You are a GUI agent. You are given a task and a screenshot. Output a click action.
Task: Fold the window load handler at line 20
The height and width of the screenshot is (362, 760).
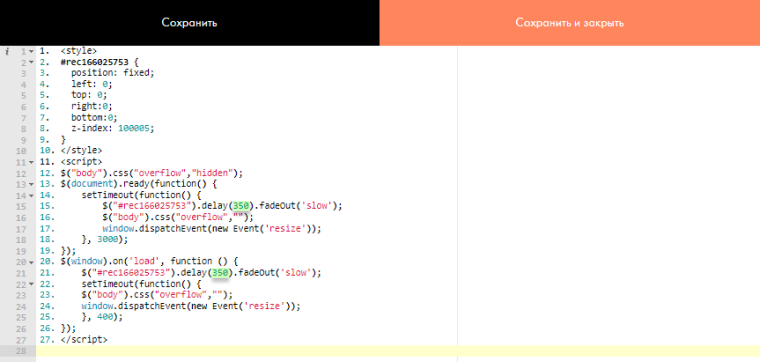[x=32, y=262]
